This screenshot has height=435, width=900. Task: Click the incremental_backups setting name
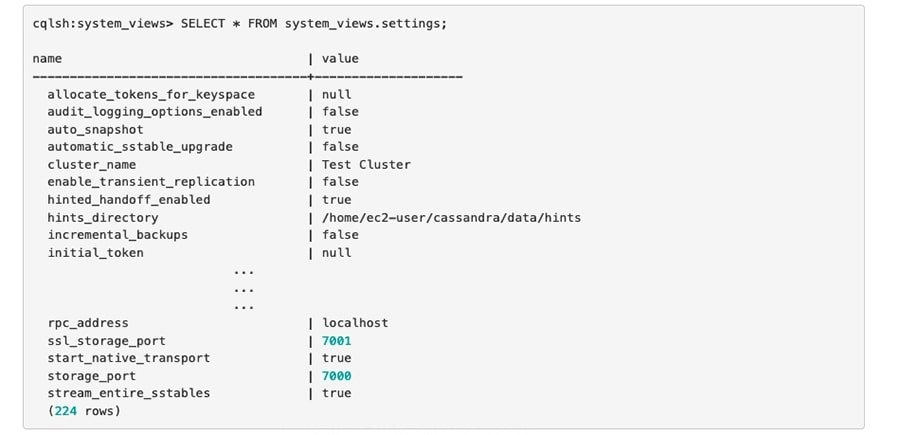117,235
